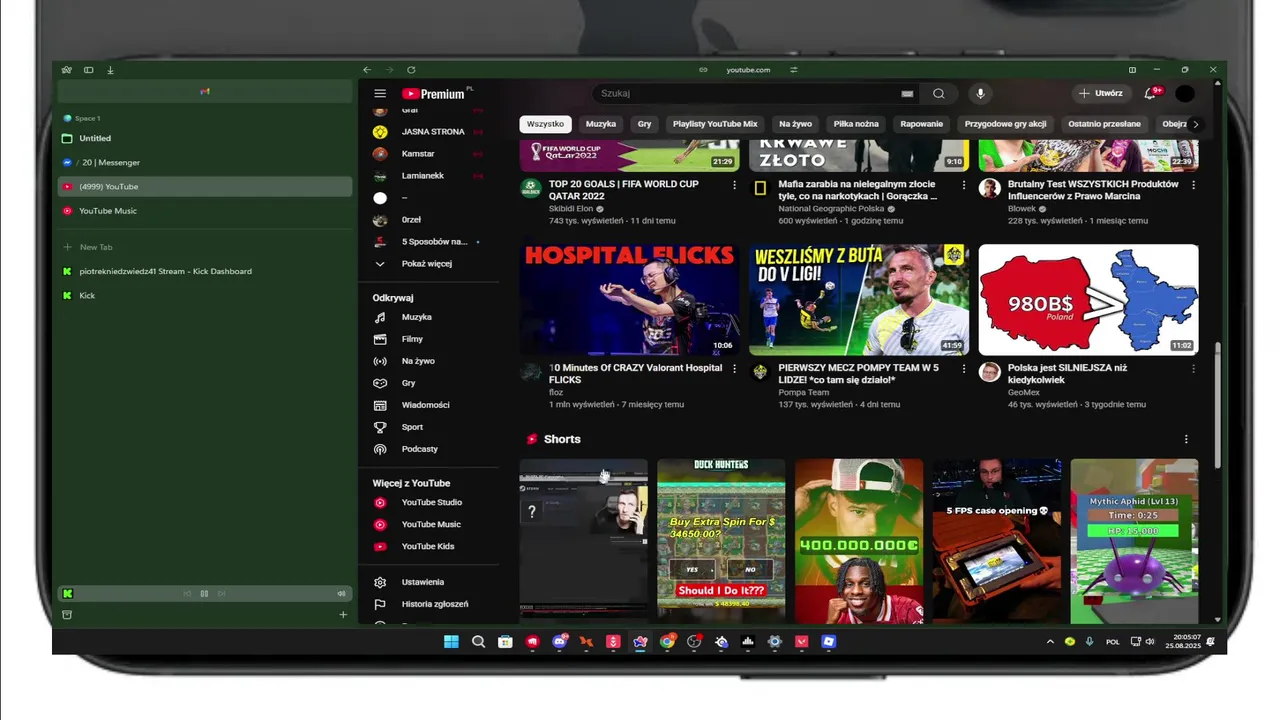Select the Playlisty YouTube Mix chip
The height and width of the screenshot is (720, 1280).
click(715, 124)
